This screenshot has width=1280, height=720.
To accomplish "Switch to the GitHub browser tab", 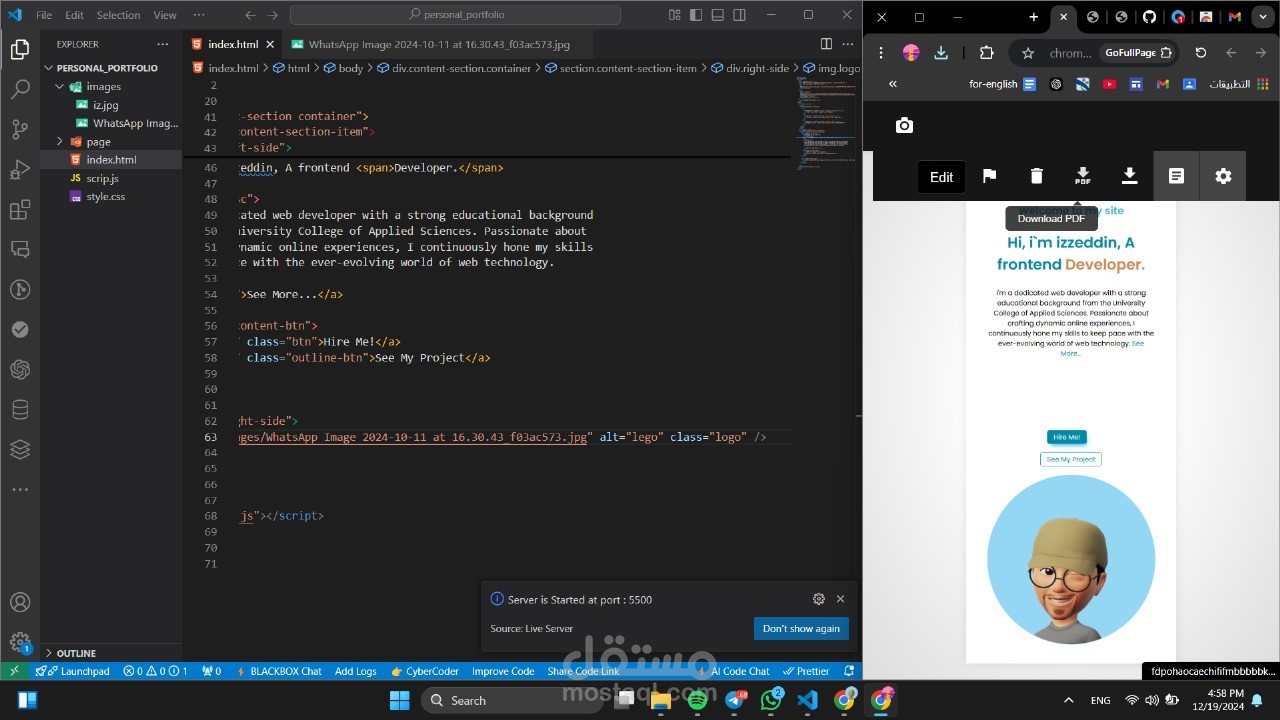I will point(1149,17).
